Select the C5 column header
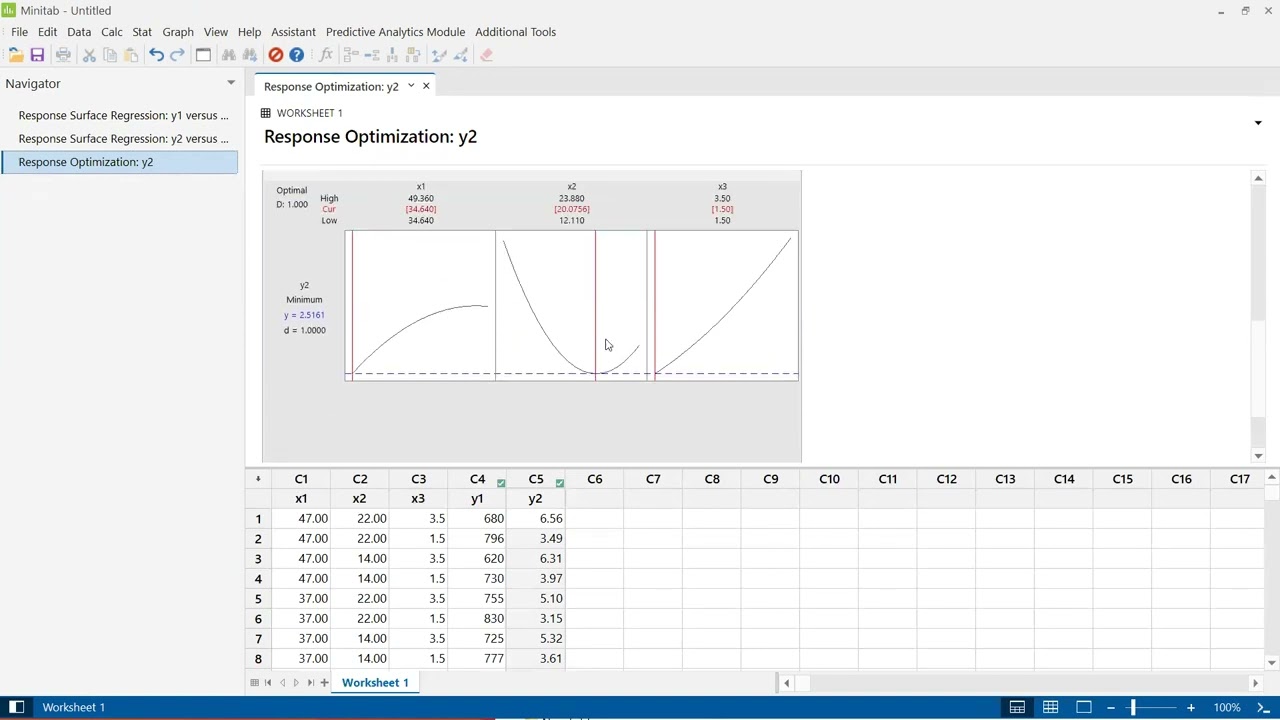The height and width of the screenshot is (720, 1280). (x=536, y=479)
